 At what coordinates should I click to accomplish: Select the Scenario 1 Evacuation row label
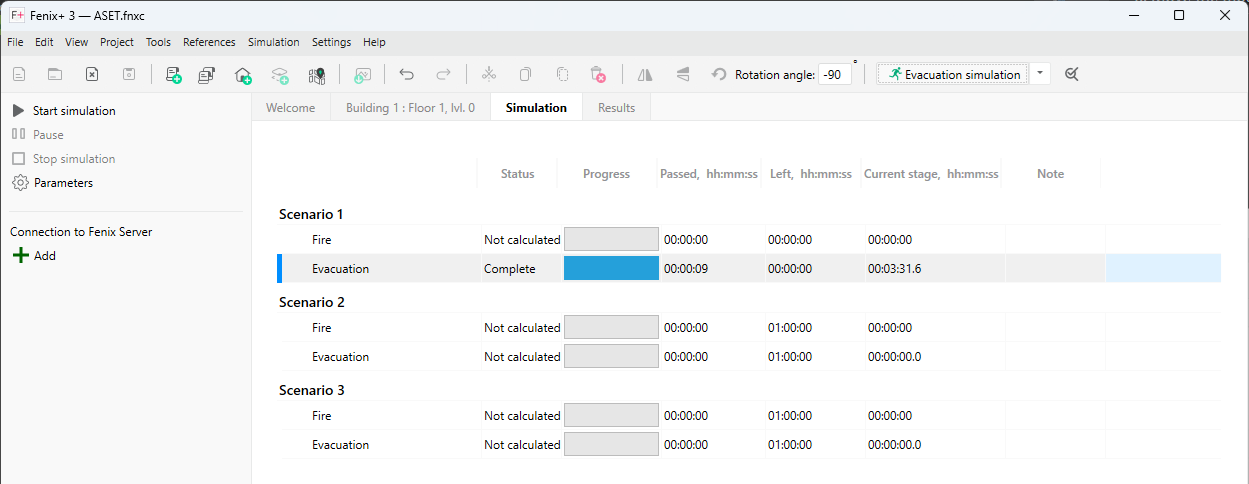(340, 269)
